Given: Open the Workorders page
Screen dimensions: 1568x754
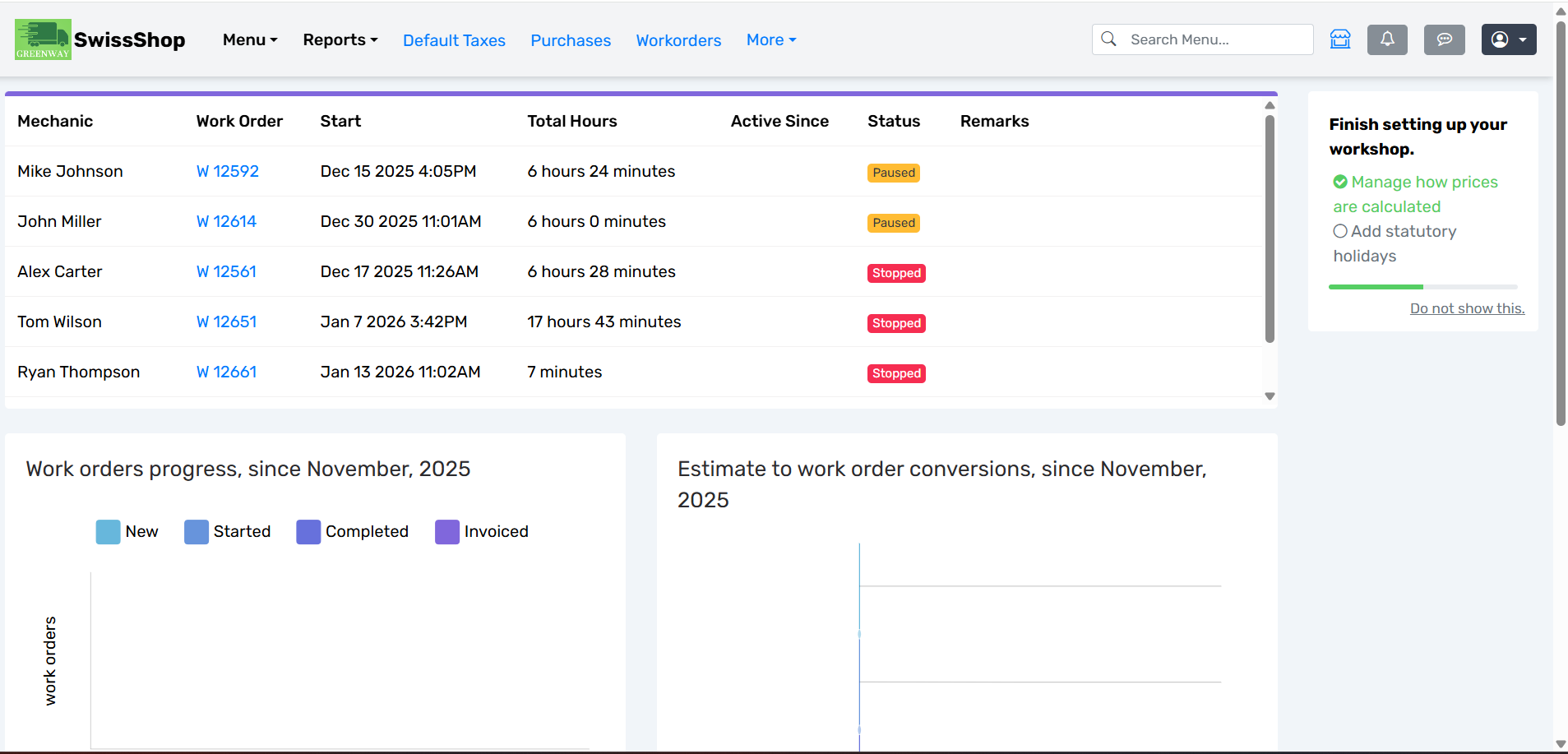Looking at the screenshot, I should (678, 40).
